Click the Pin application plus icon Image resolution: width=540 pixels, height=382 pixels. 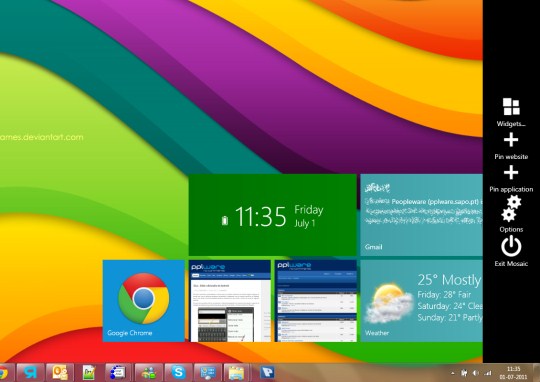coord(511,172)
